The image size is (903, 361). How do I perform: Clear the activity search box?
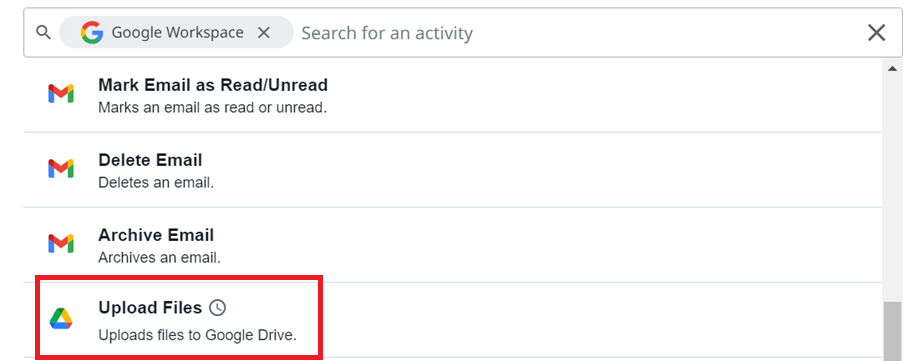876,33
